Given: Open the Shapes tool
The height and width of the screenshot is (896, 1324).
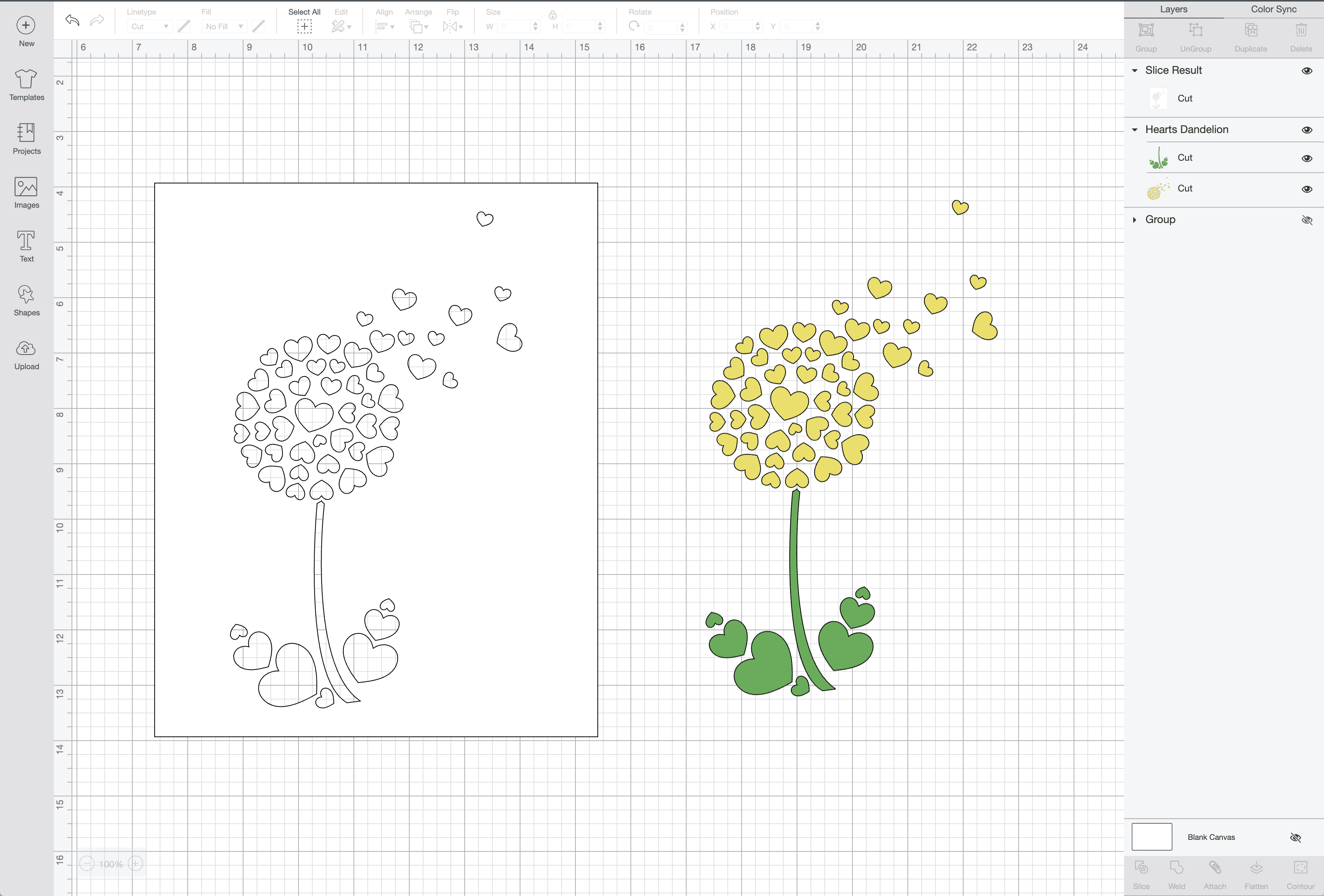Looking at the screenshot, I should (26, 300).
